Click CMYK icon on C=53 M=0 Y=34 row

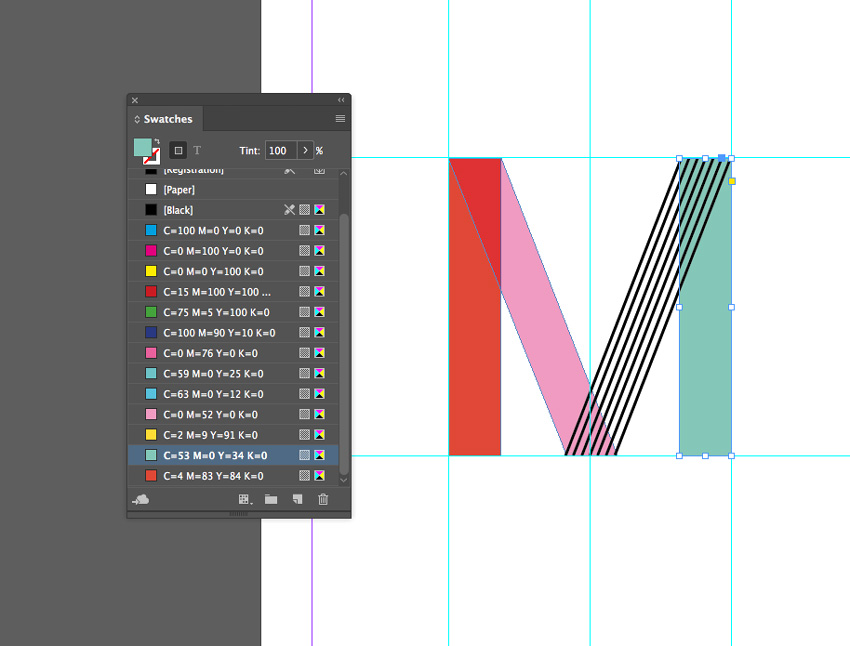pyautogui.click(x=320, y=455)
